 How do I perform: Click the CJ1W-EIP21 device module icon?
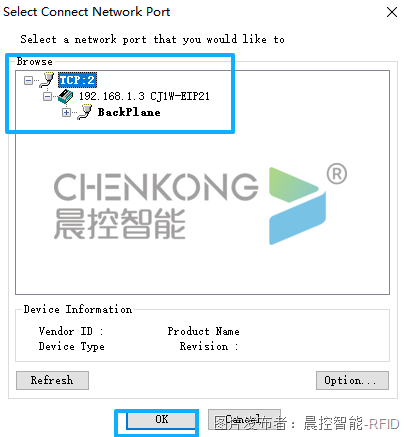pos(65,96)
